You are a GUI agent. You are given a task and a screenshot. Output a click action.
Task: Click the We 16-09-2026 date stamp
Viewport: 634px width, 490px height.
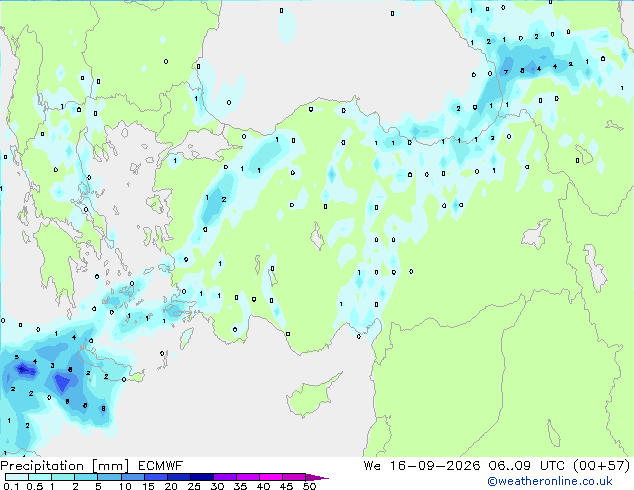[x=422, y=466]
